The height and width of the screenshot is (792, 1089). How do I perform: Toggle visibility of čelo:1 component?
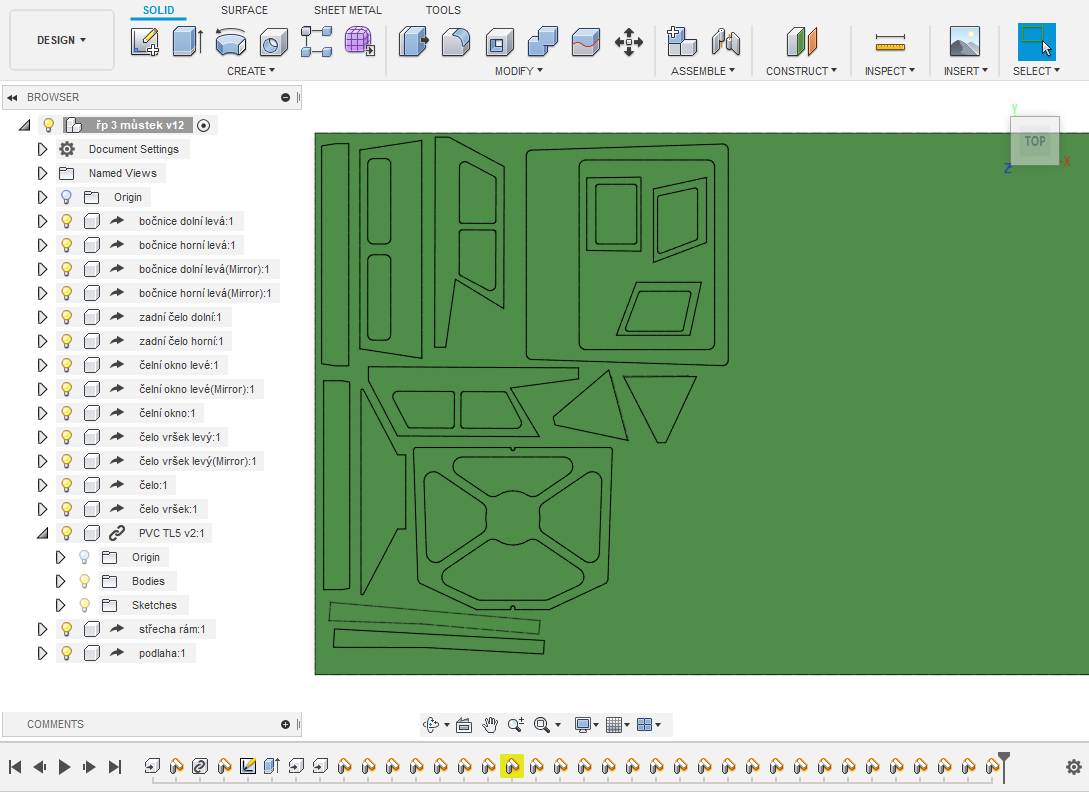(67, 485)
